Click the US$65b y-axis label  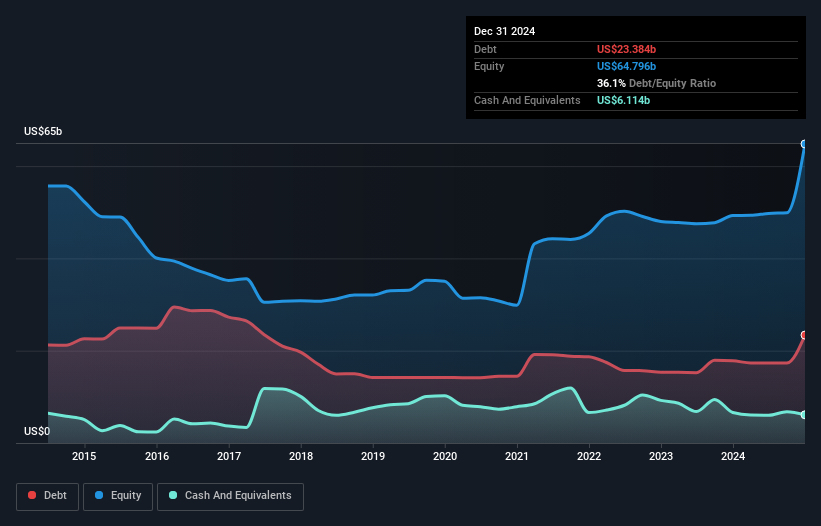[x=43, y=131]
